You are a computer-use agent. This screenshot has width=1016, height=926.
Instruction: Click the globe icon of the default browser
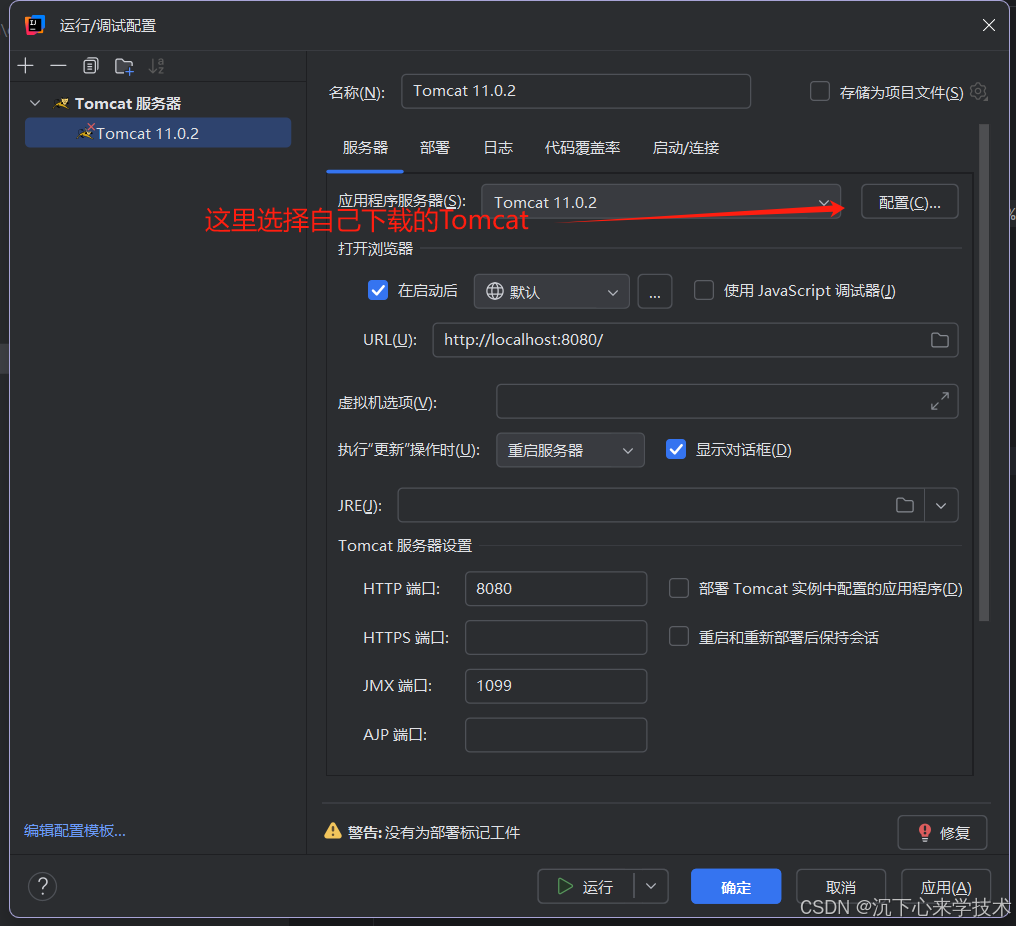[494, 291]
